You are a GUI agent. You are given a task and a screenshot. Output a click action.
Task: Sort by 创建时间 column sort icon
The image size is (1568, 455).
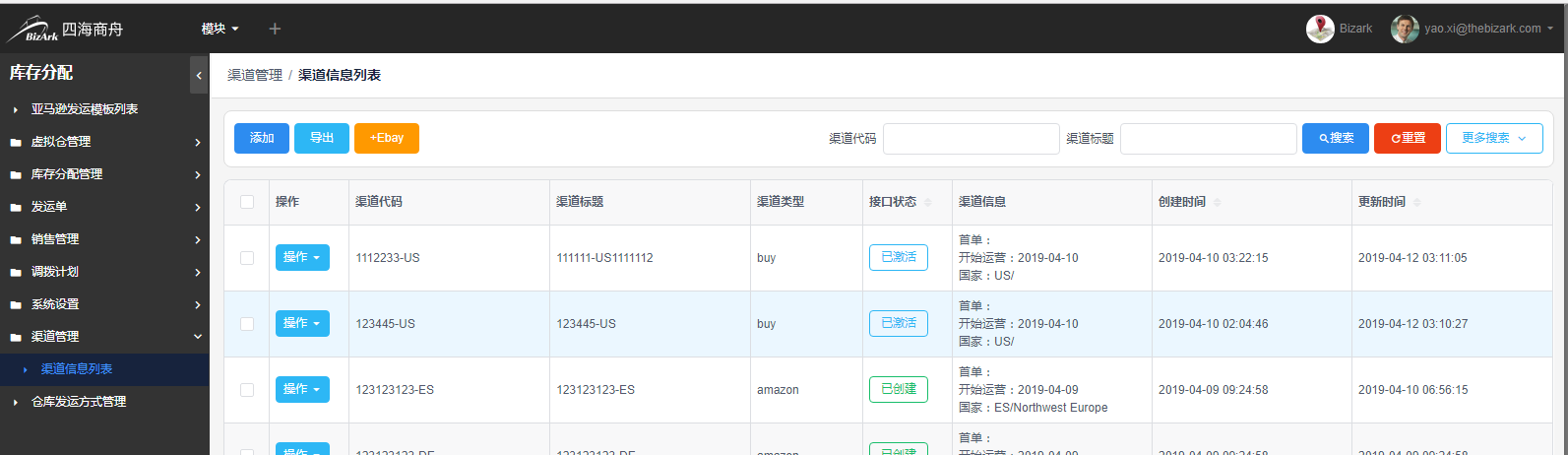tap(1217, 202)
